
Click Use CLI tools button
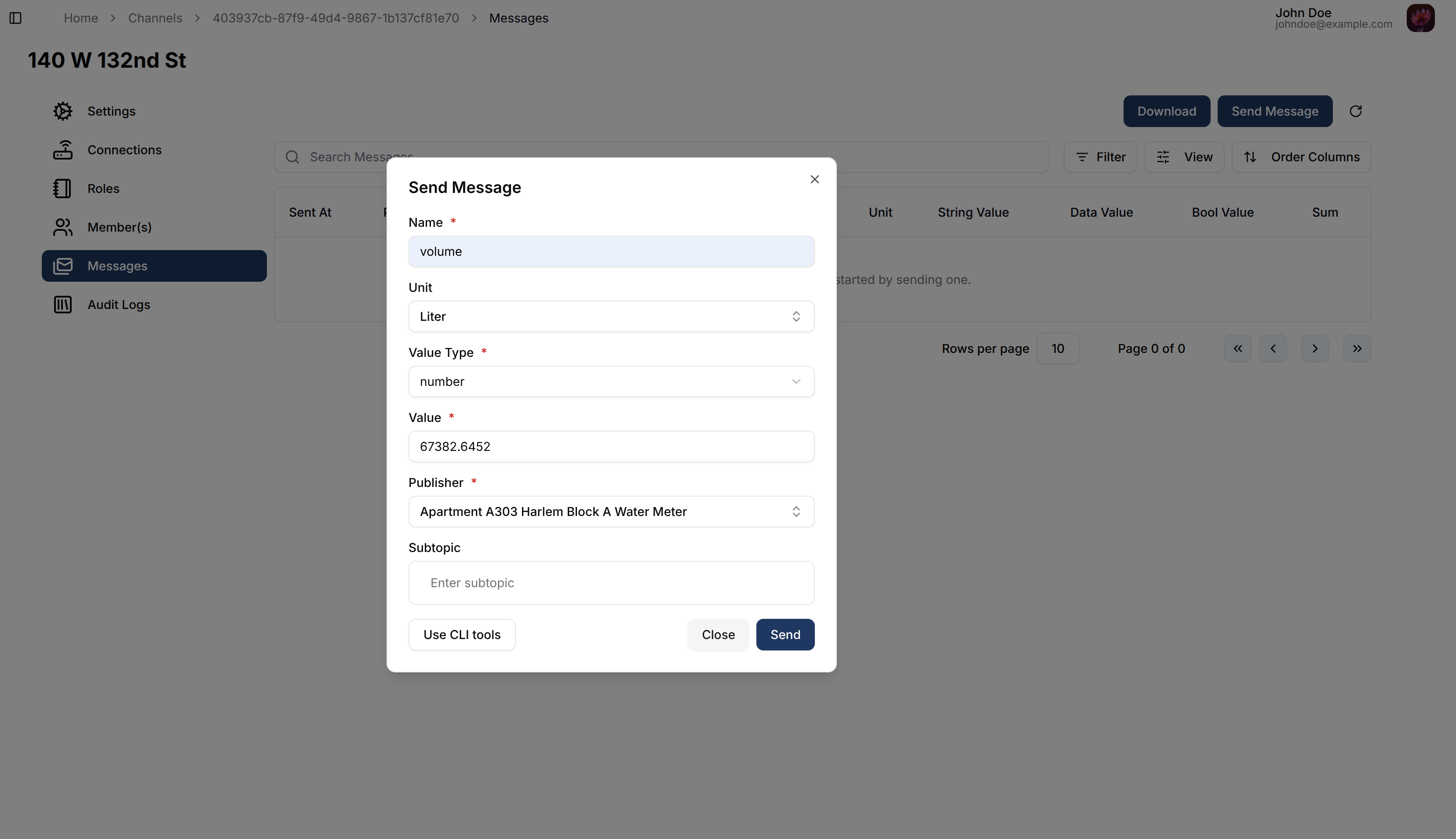coord(462,635)
